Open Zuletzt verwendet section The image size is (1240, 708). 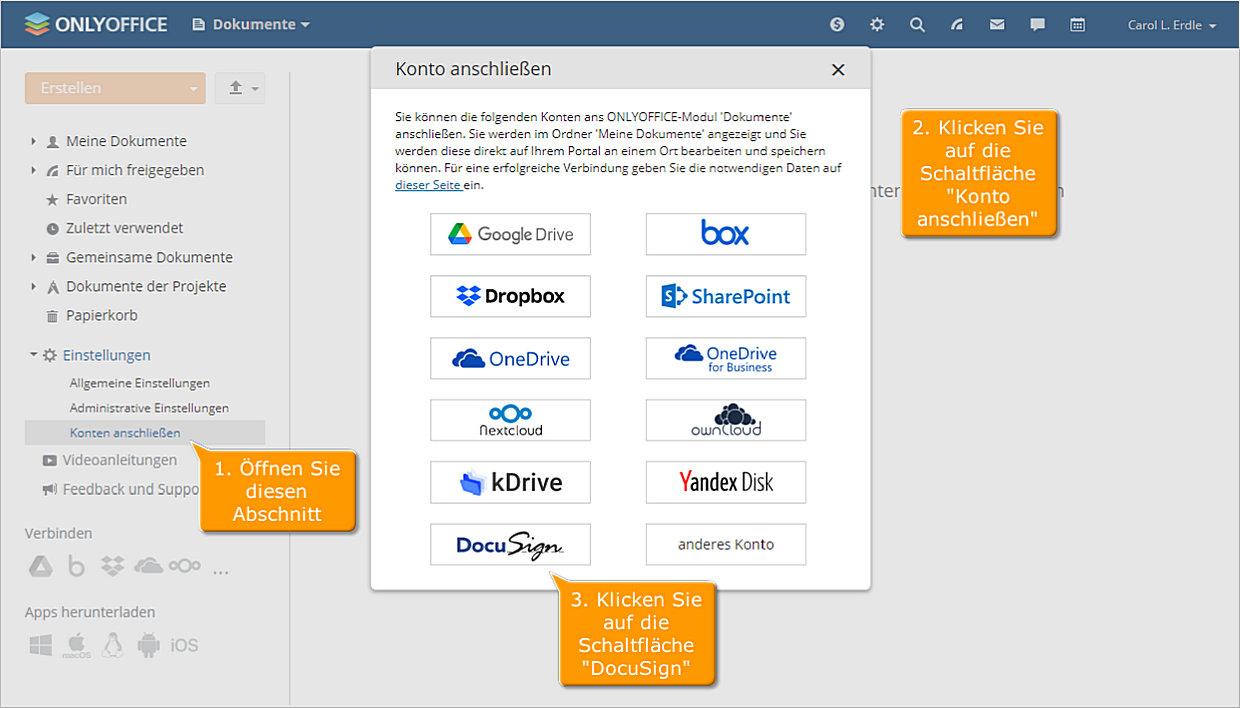click(x=124, y=228)
